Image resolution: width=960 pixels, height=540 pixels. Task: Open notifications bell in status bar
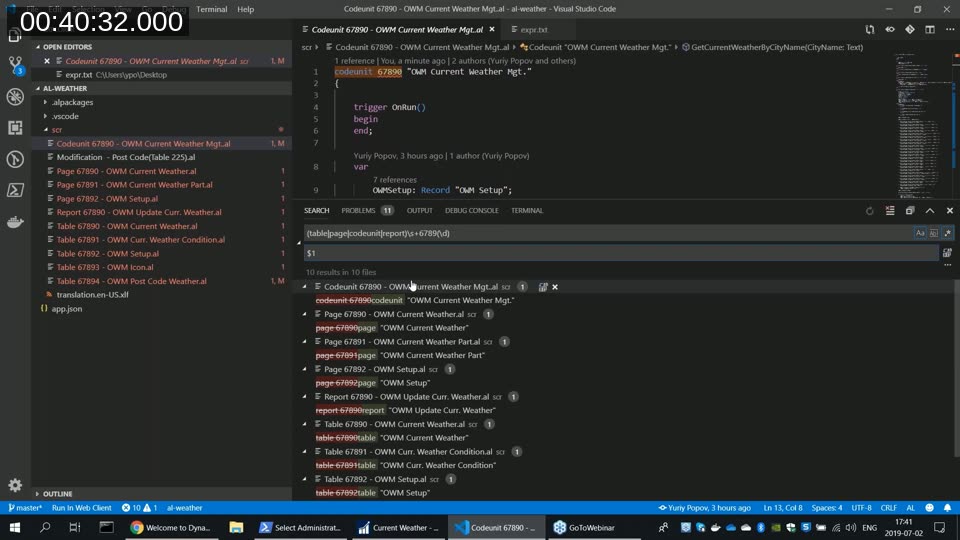click(947, 508)
